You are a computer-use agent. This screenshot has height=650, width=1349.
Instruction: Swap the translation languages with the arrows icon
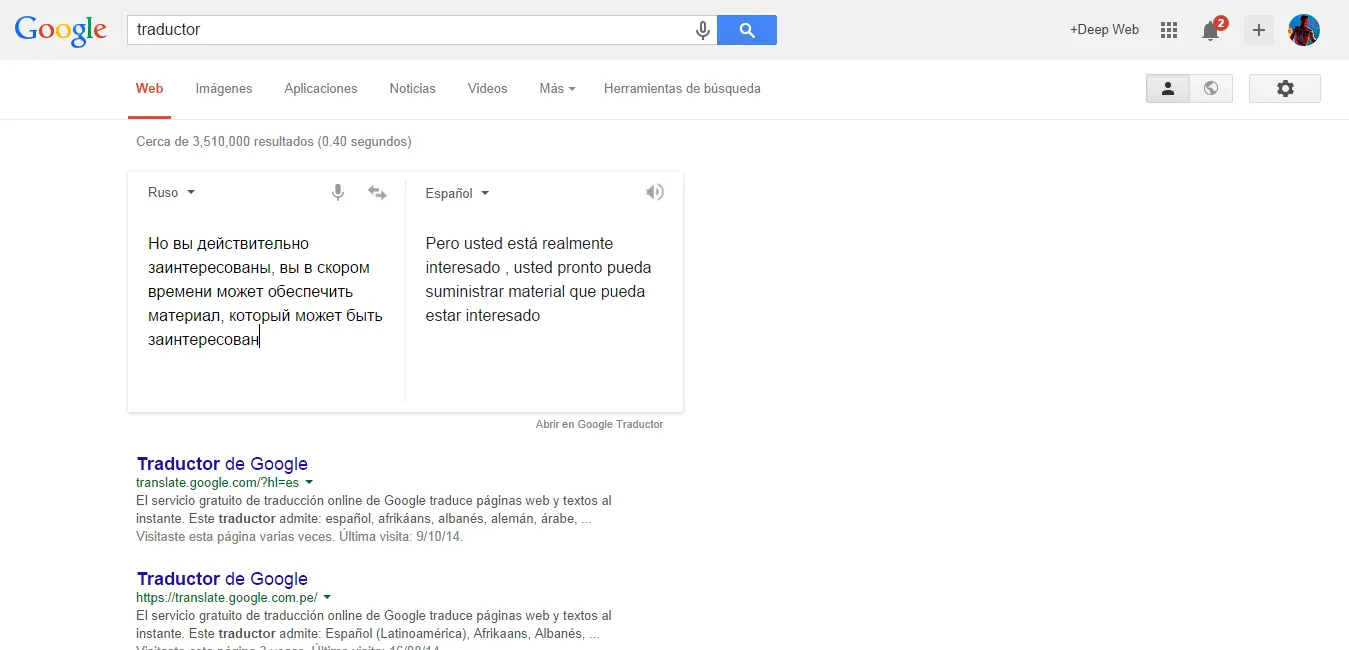coord(377,192)
